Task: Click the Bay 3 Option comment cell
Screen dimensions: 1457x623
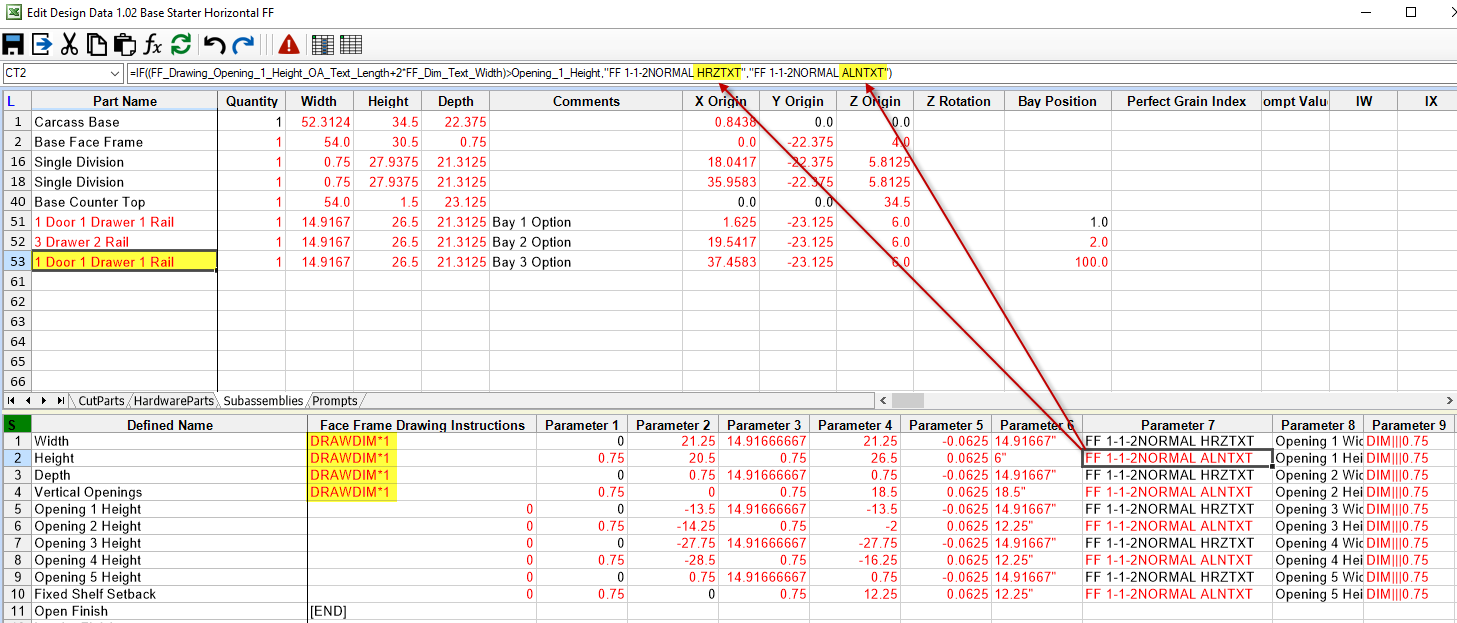Action: pyautogui.click(x=586, y=262)
